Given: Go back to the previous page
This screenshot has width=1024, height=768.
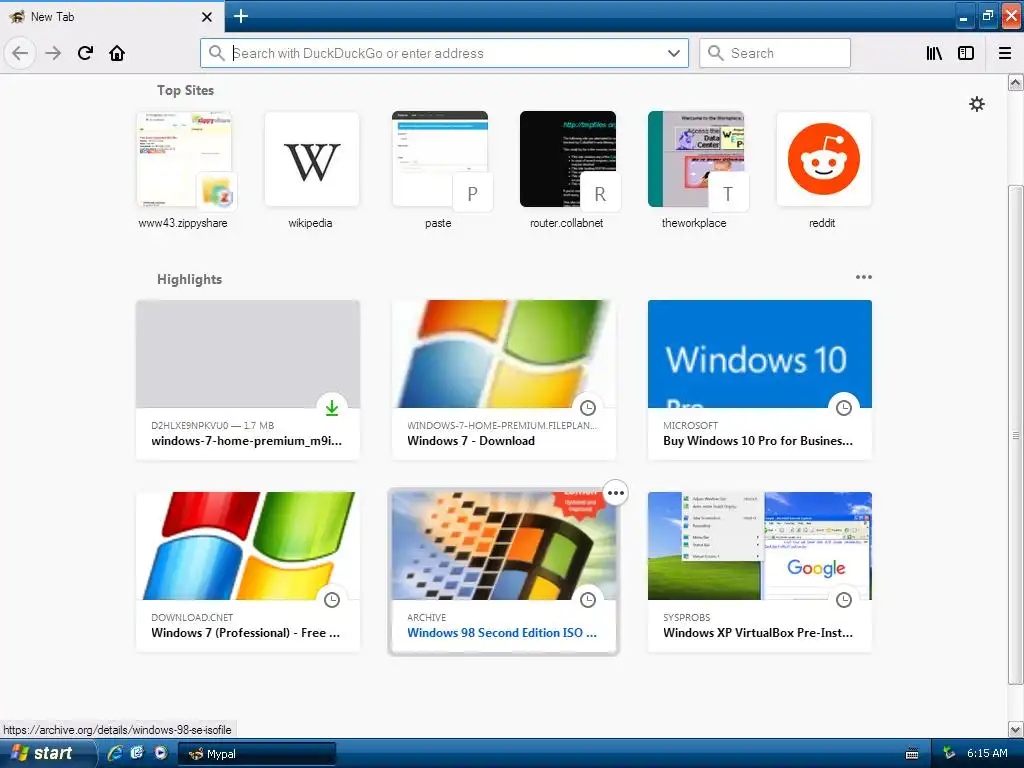Looking at the screenshot, I should coord(20,53).
